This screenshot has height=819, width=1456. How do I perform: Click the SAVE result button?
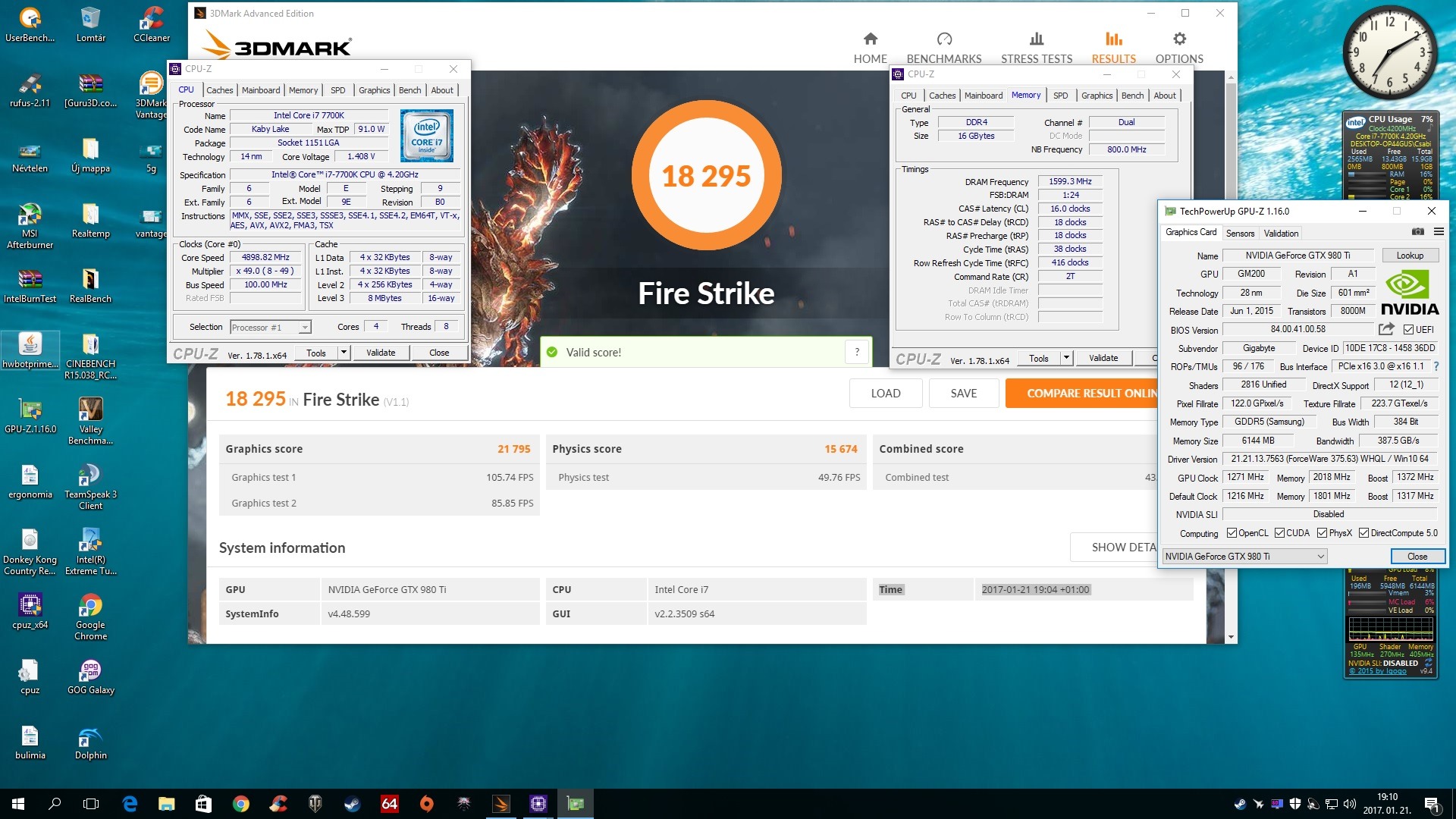pos(963,394)
